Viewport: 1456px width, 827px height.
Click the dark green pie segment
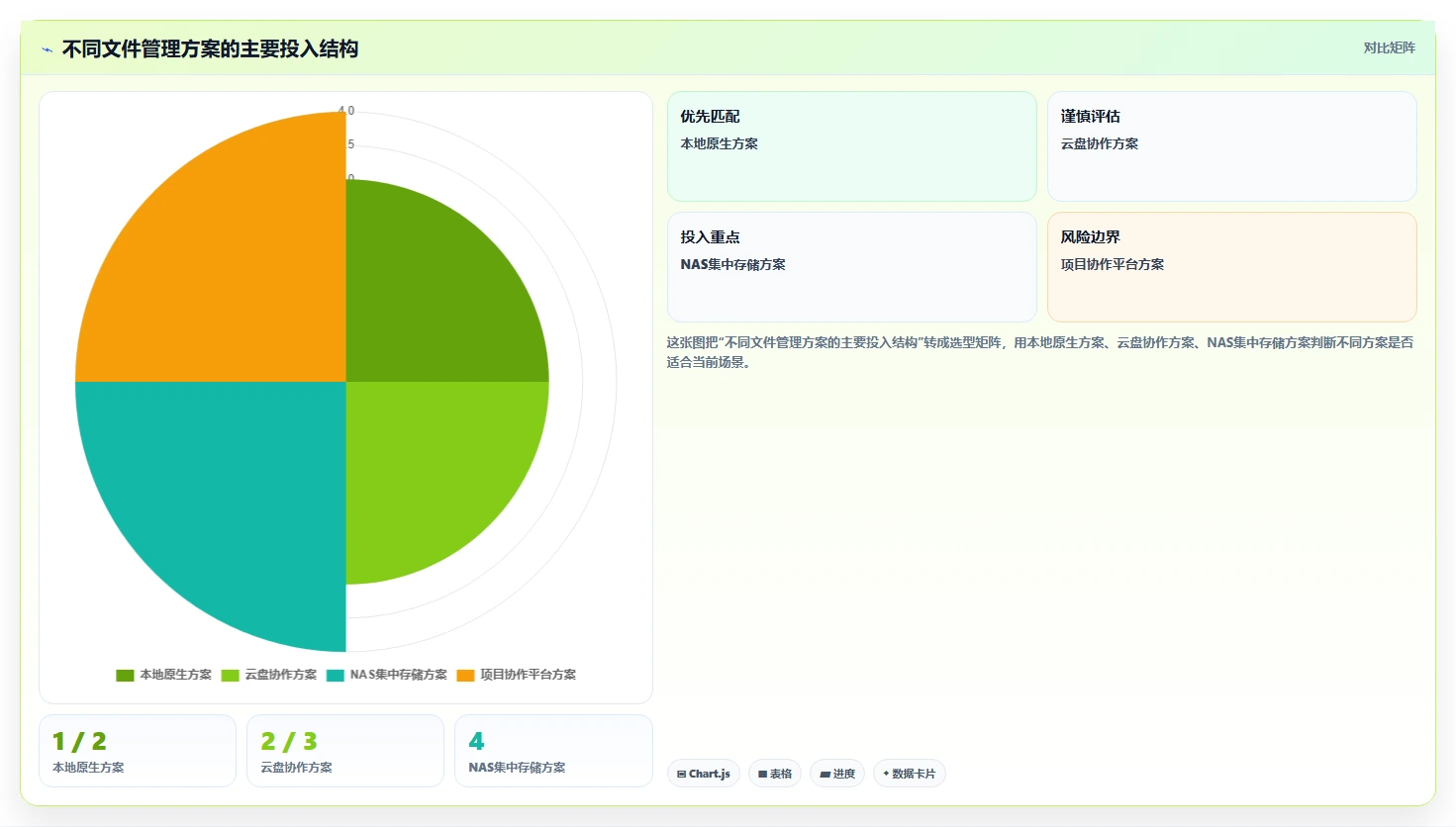click(x=445, y=282)
